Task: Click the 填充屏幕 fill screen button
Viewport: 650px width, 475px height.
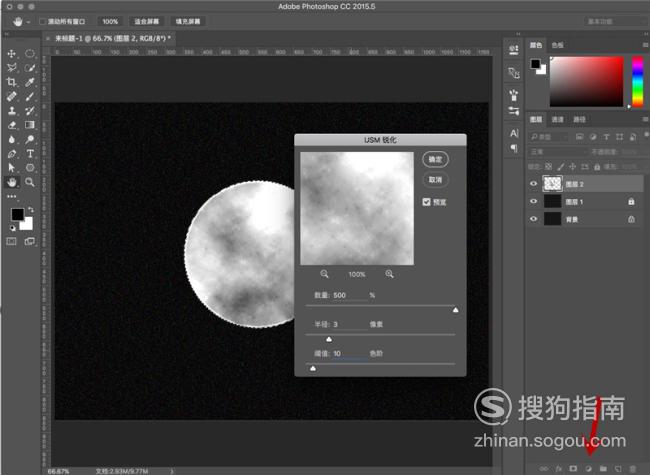Action: point(188,22)
